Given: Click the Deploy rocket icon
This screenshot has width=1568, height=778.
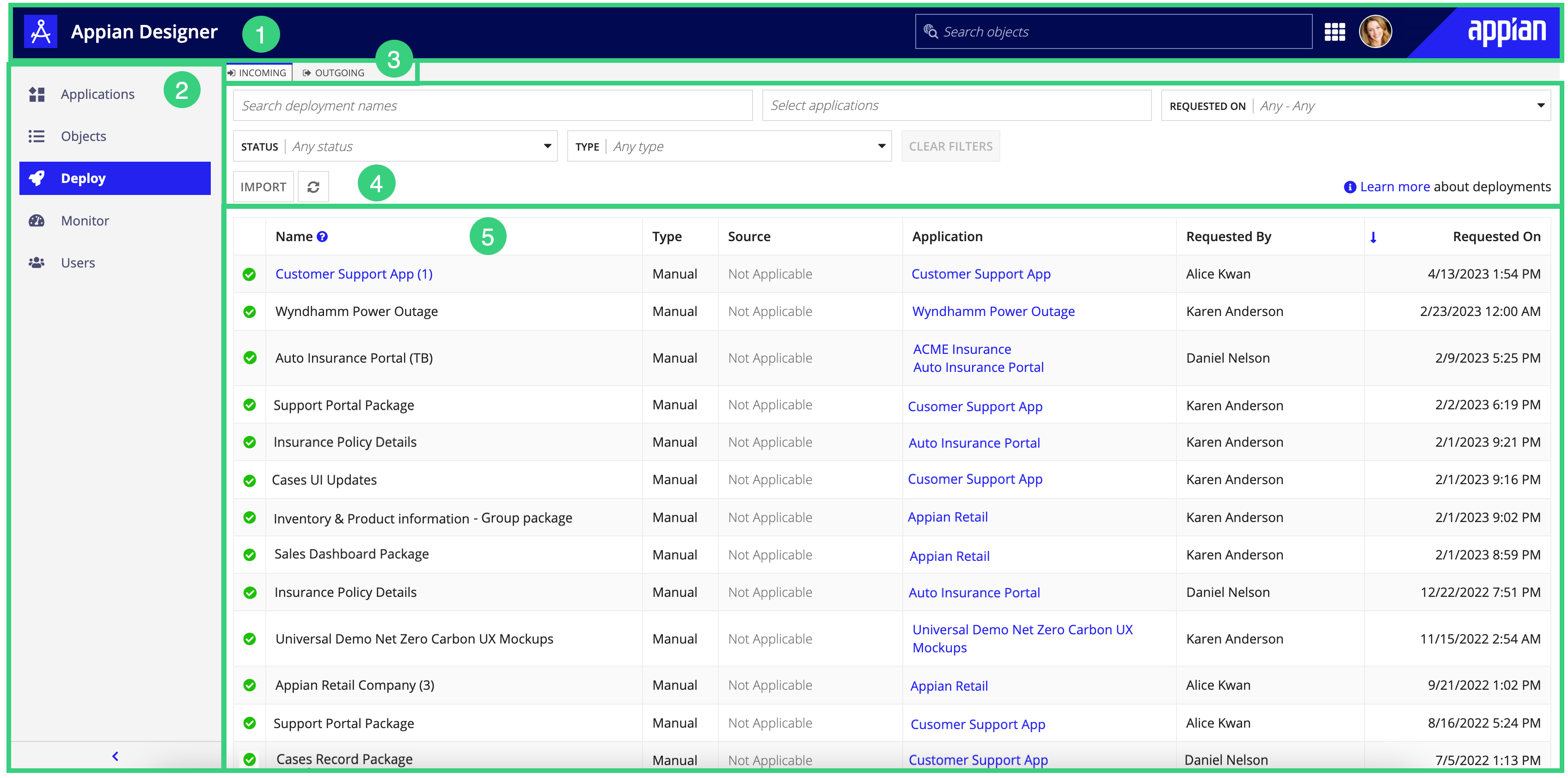Looking at the screenshot, I should pos(37,178).
